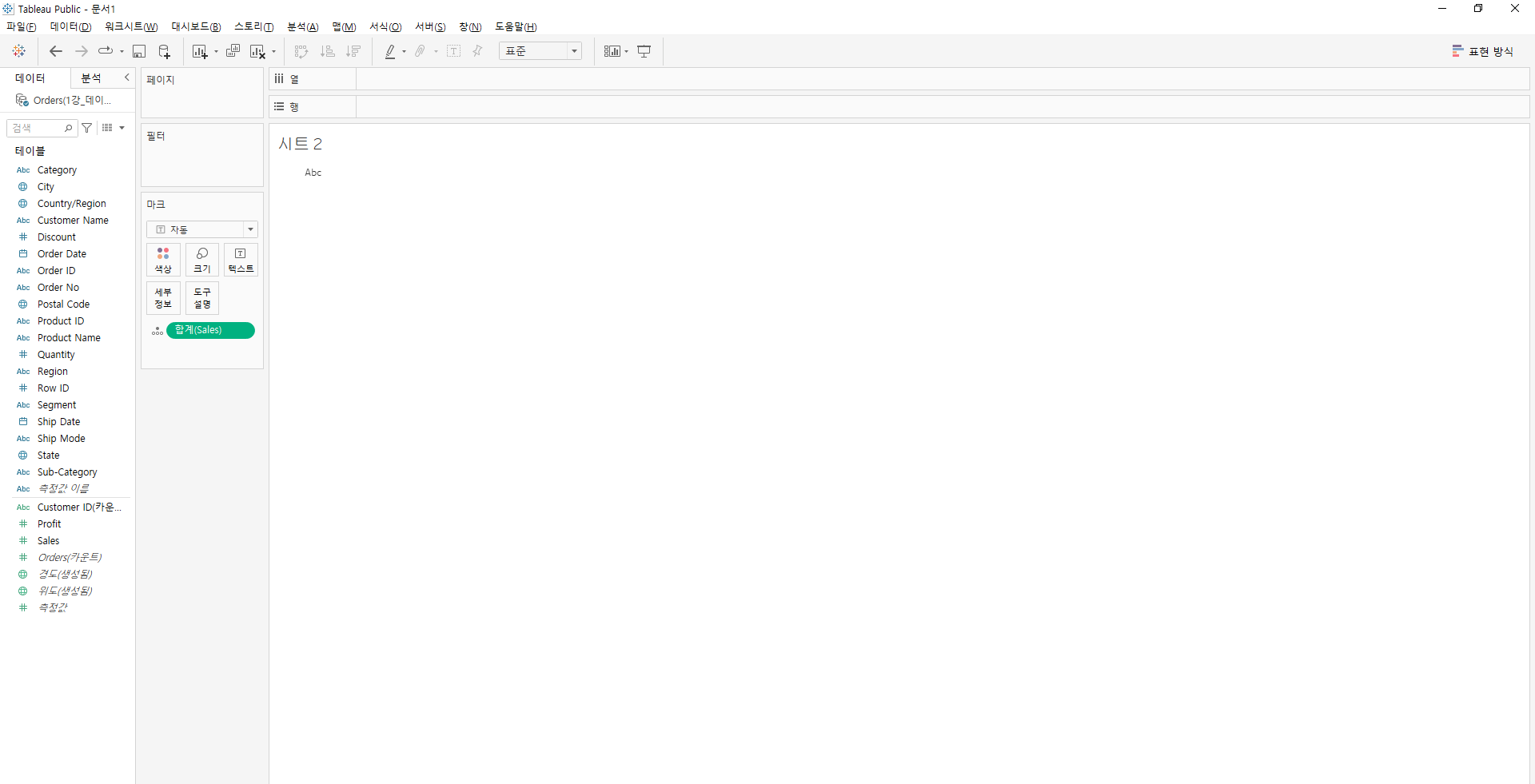The width and height of the screenshot is (1535, 784).
Task: Click the fix axes pin icon
Action: coord(478,51)
